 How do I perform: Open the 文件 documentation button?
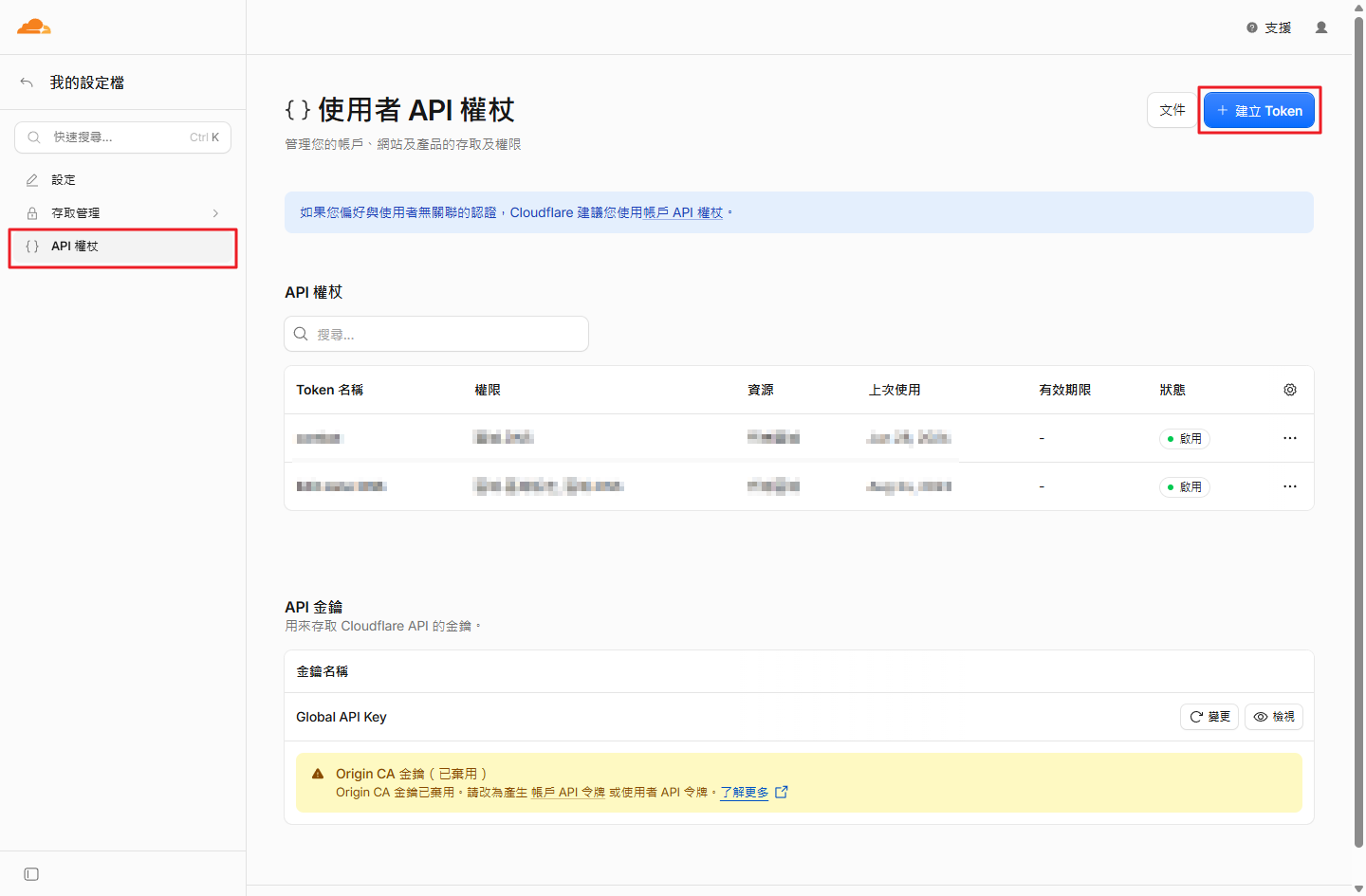[x=1172, y=110]
